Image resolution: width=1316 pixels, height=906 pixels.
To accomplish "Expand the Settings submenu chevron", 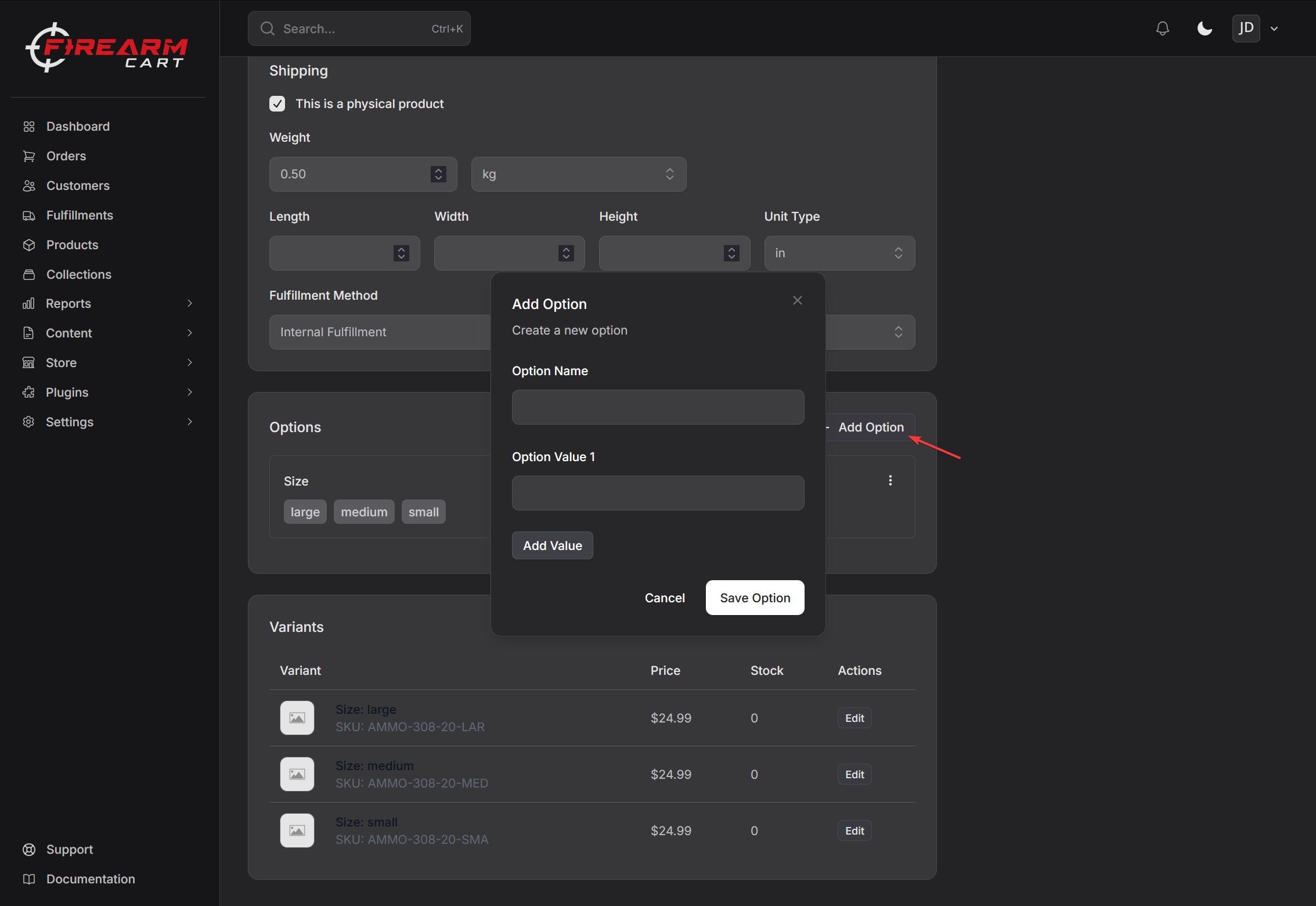I will (189, 422).
